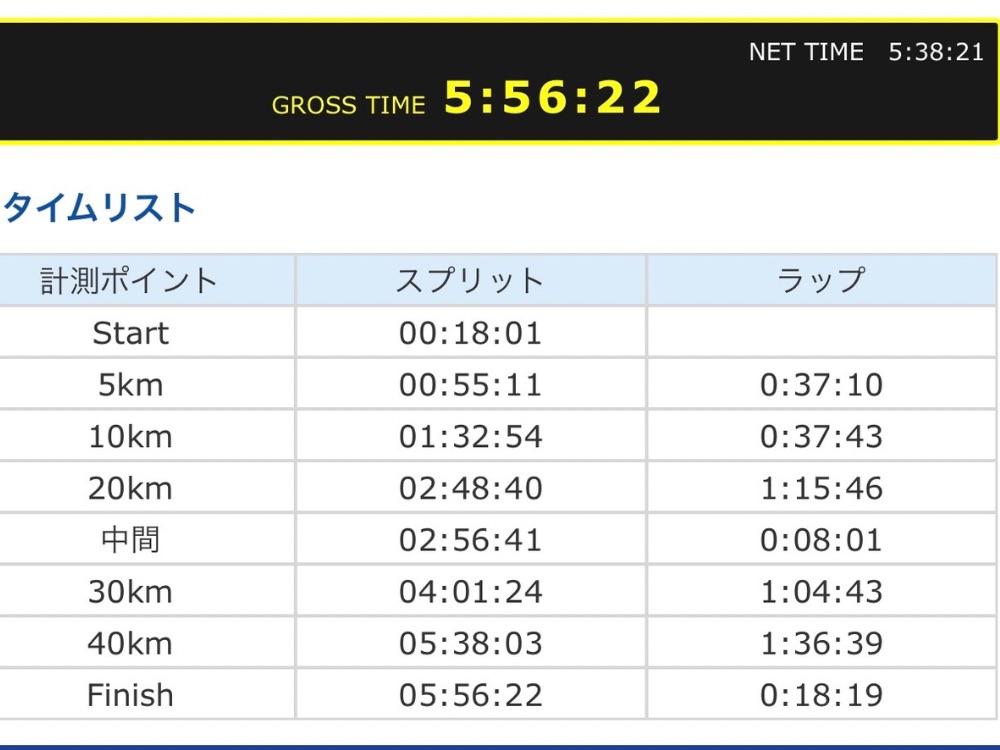Click the Finish lap time 0:18:19

(821, 695)
